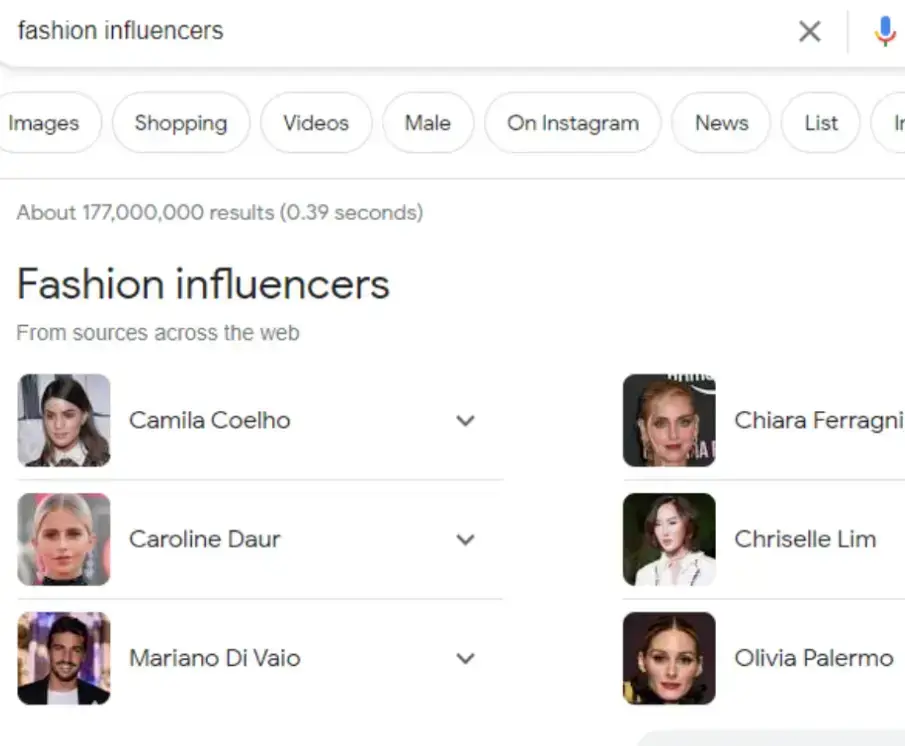The image size is (905, 746).
Task: Expand details for Camila Coelho
Action: [465, 421]
